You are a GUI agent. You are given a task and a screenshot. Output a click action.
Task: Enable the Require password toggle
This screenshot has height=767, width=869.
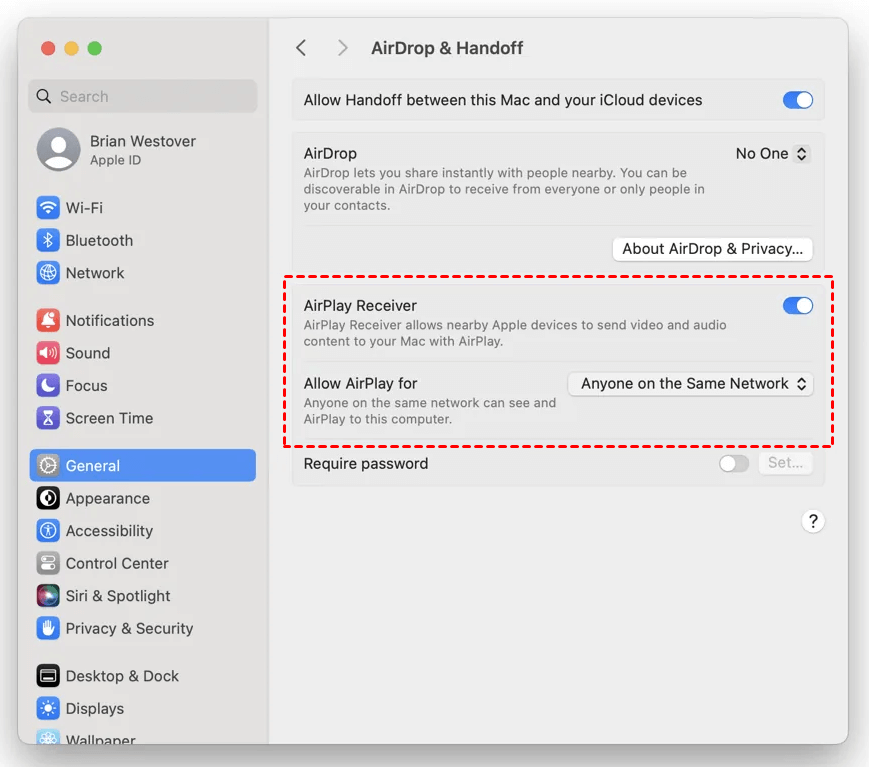point(734,464)
